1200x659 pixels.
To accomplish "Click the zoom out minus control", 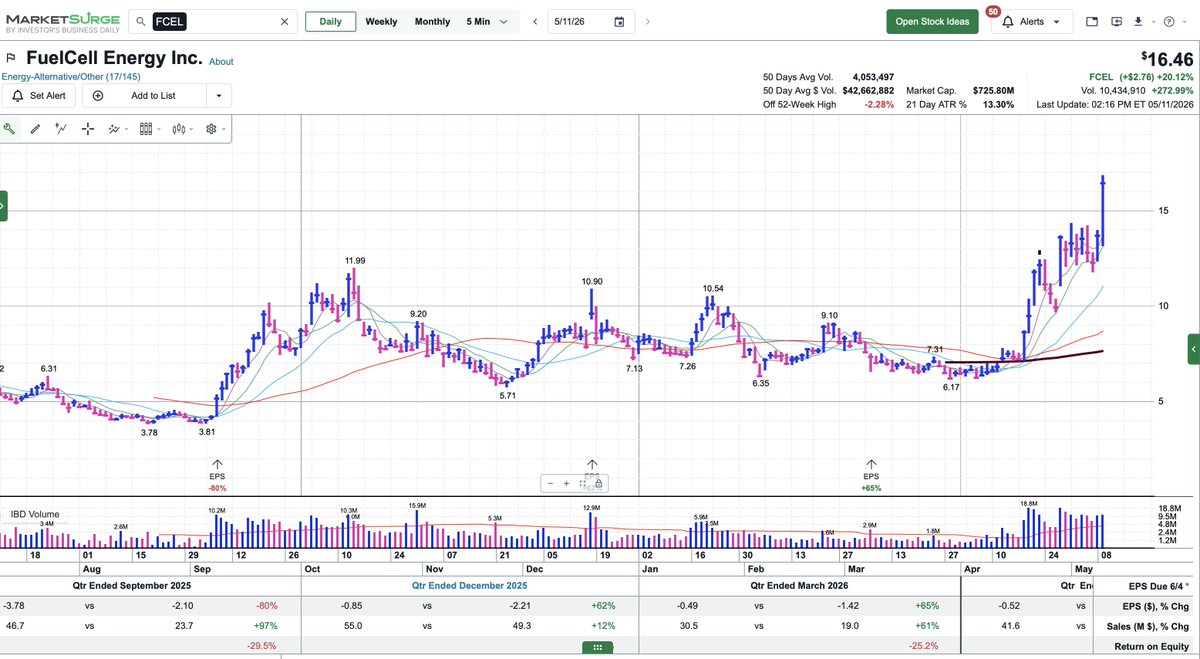I will 550,484.
